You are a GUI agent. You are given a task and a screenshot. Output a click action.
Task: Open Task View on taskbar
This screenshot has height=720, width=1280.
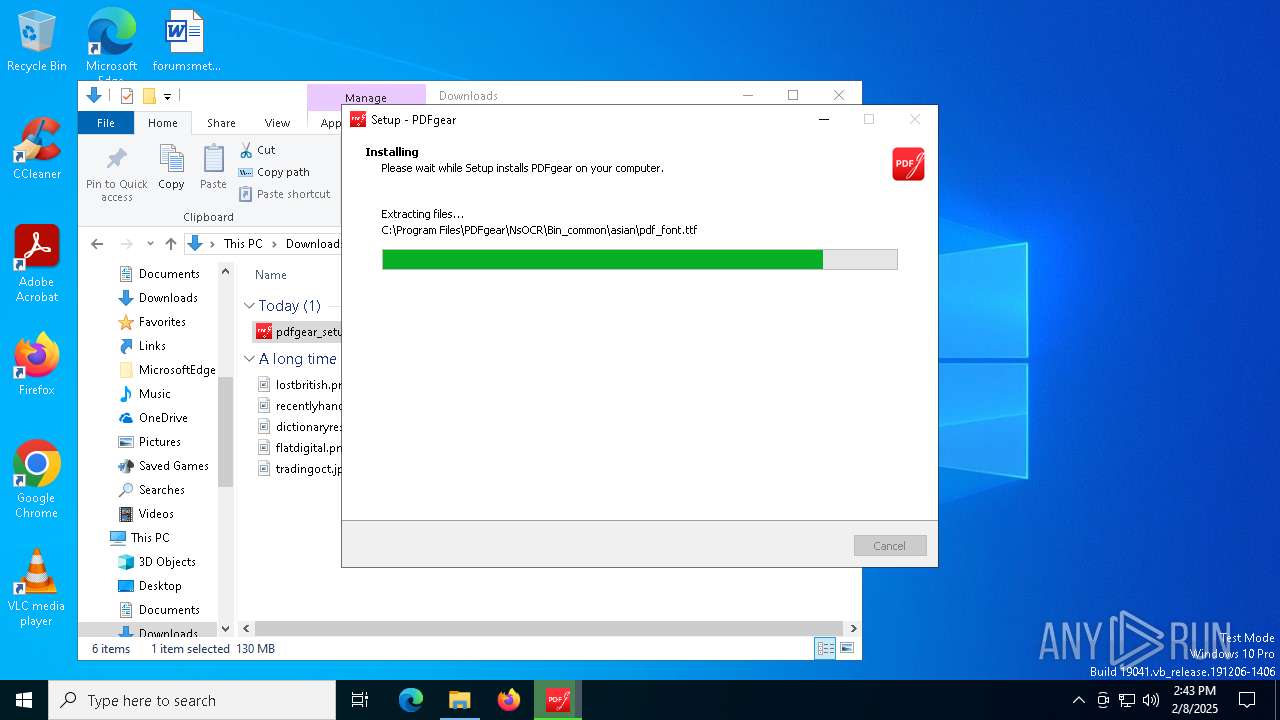[x=360, y=700]
